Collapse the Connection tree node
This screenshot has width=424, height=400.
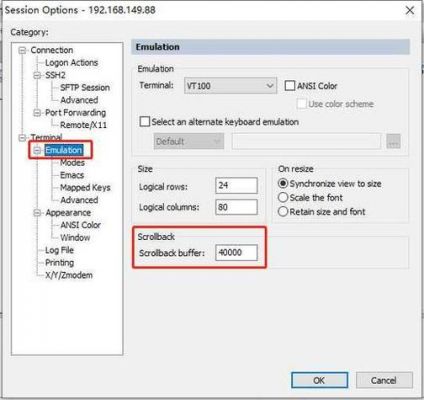[22, 50]
